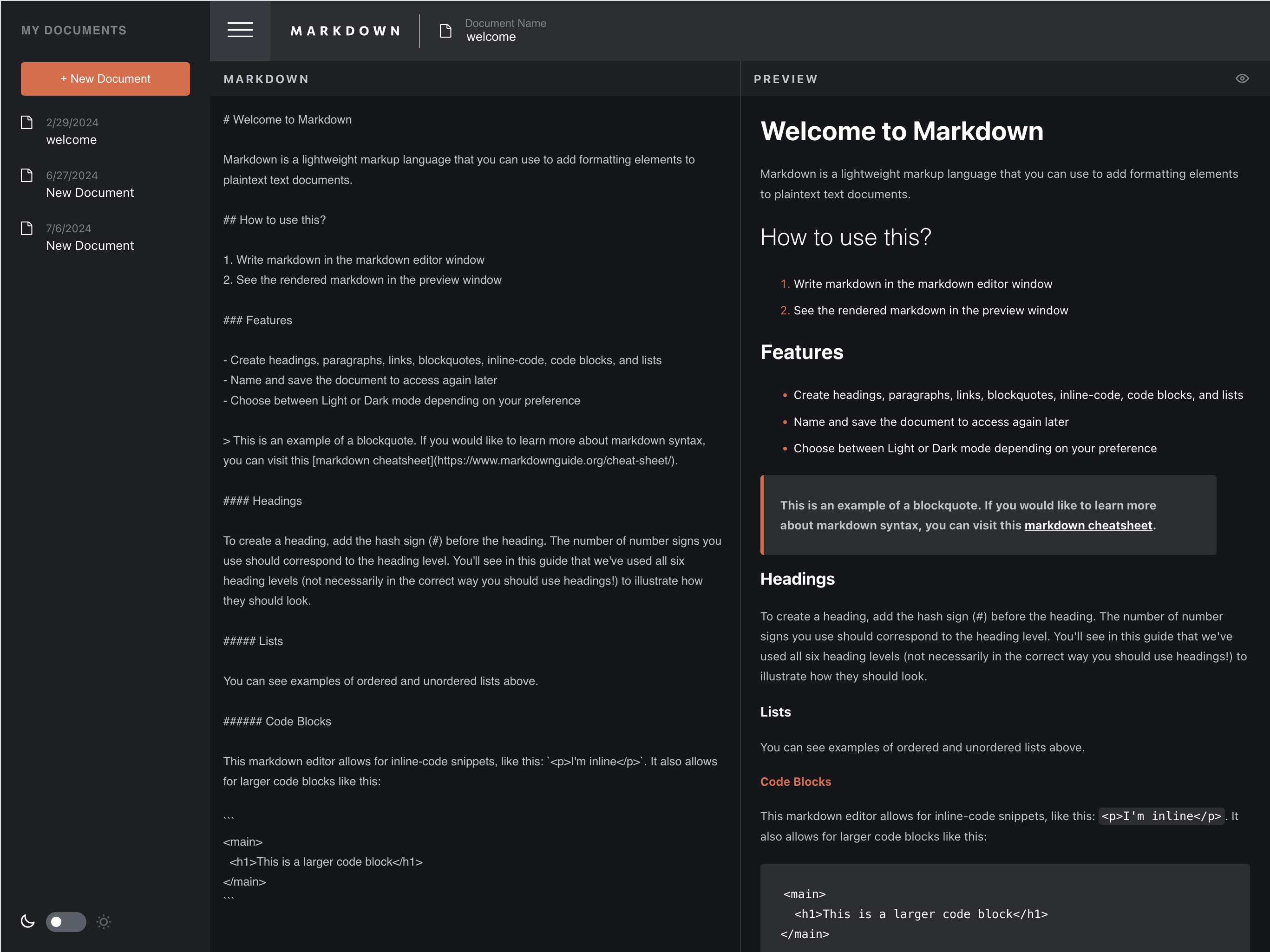
Task: Click the MY DOCUMENTS sidebar heading
Action: (74, 30)
